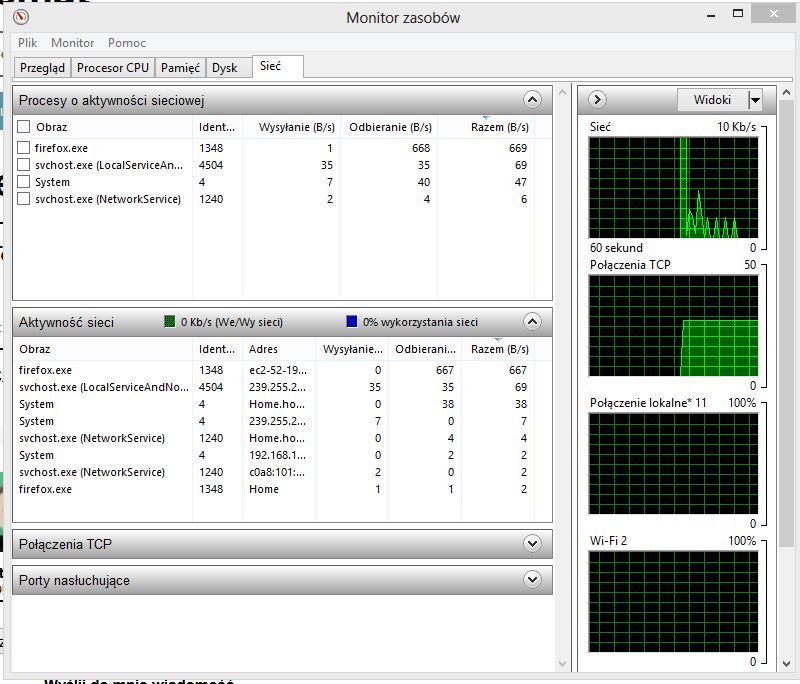Image resolution: width=800 pixels, height=684 pixels.
Task: Click the Resource Monitor app icon in title bar
Action: 22,17
